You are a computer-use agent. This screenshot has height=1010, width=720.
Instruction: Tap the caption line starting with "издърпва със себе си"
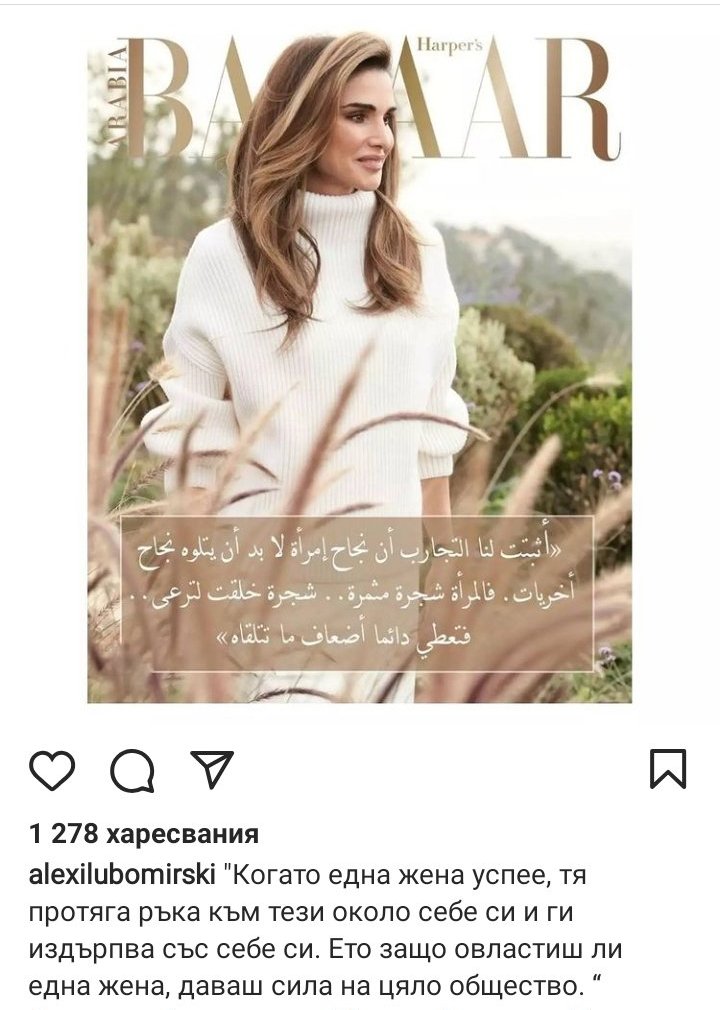(x=325, y=950)
